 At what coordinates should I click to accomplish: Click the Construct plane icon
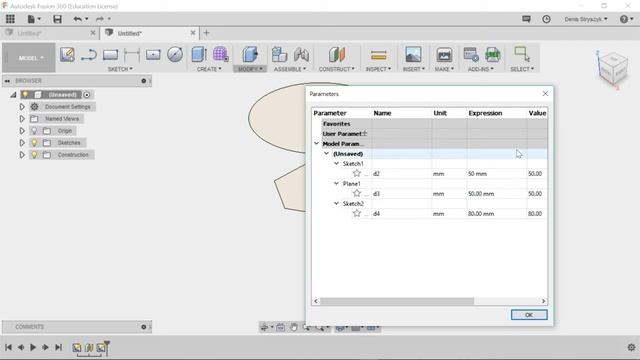pyautogui.click(x=337, y=54)
